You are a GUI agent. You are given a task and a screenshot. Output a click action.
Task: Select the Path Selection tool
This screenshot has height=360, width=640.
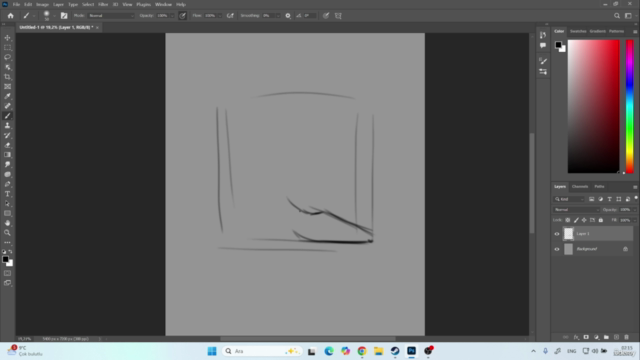[x=7, y=204]
